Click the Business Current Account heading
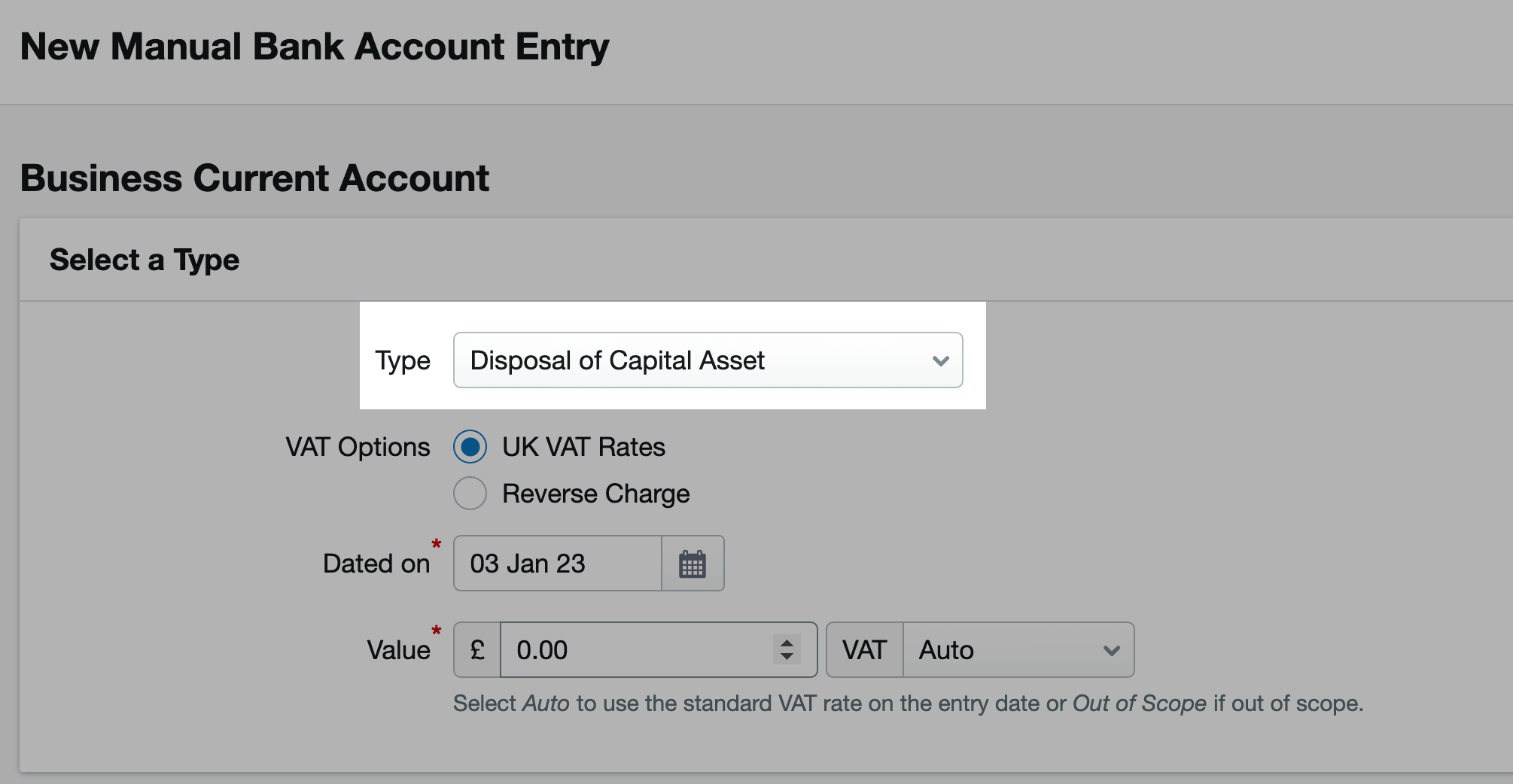The image size is (1513, 784). (254, 178)
